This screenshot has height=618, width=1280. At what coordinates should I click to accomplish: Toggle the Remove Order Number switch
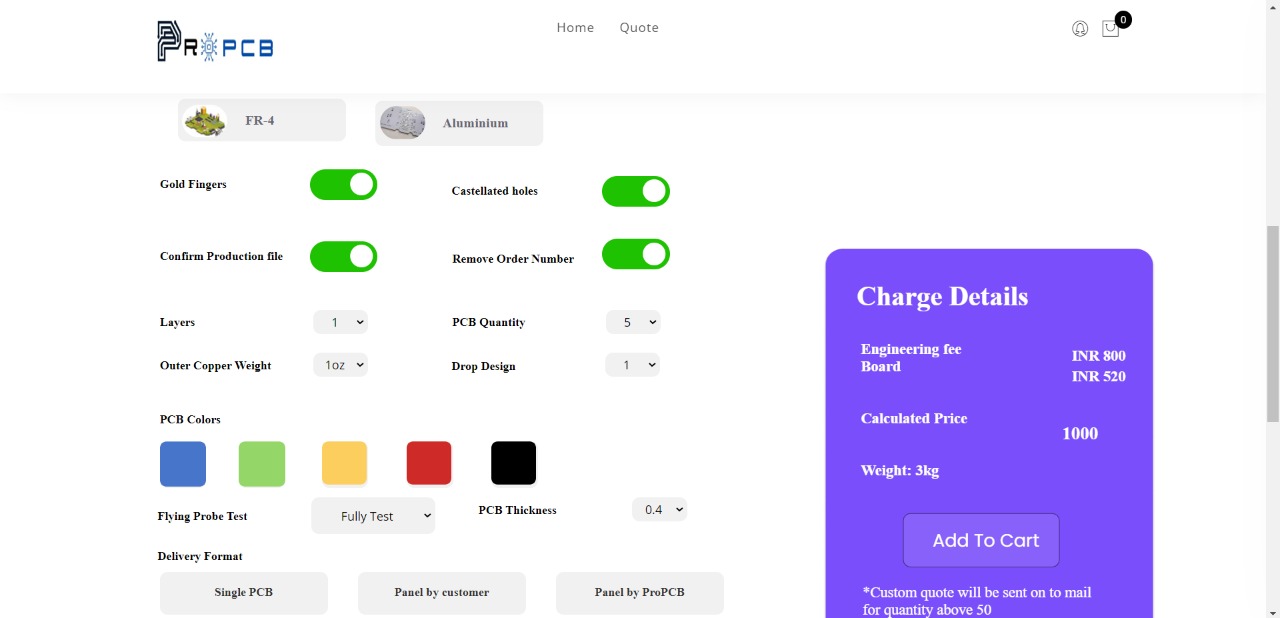pyautogui.click(x=635, y=254)
